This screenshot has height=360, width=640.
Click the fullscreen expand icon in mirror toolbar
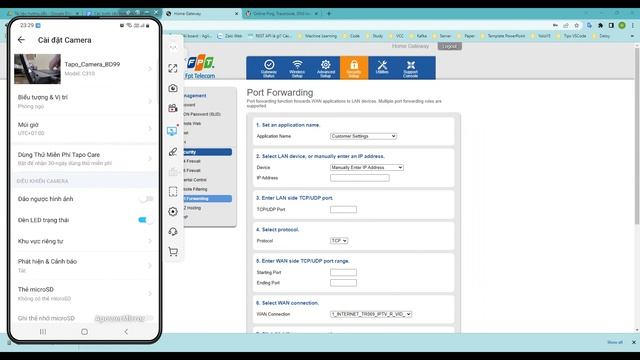click(173, 68)
